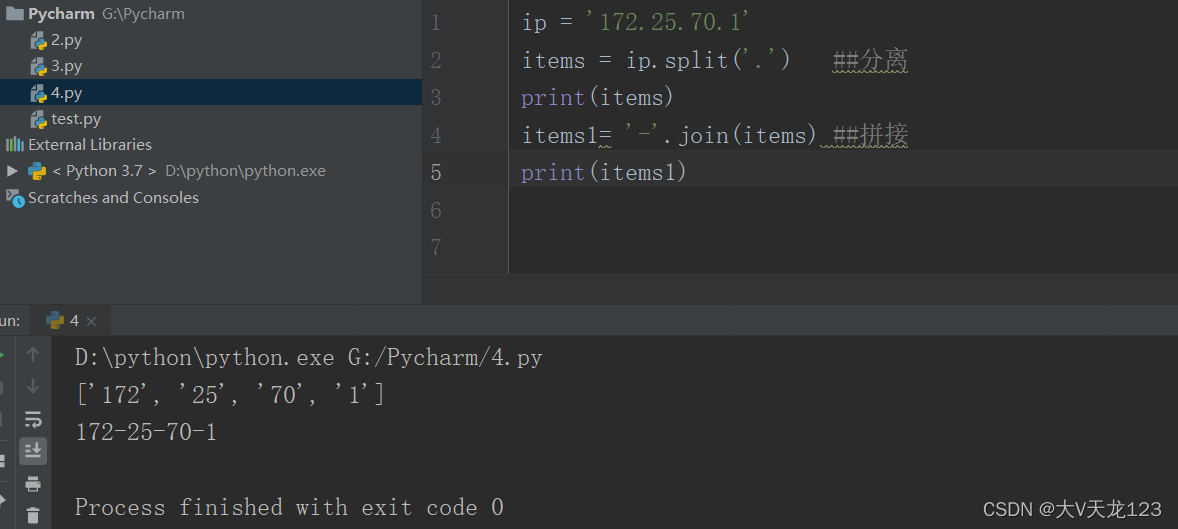Click the Pycharm project folder icon
Viewport: 1178px width, 529px height.
(14, 14)
